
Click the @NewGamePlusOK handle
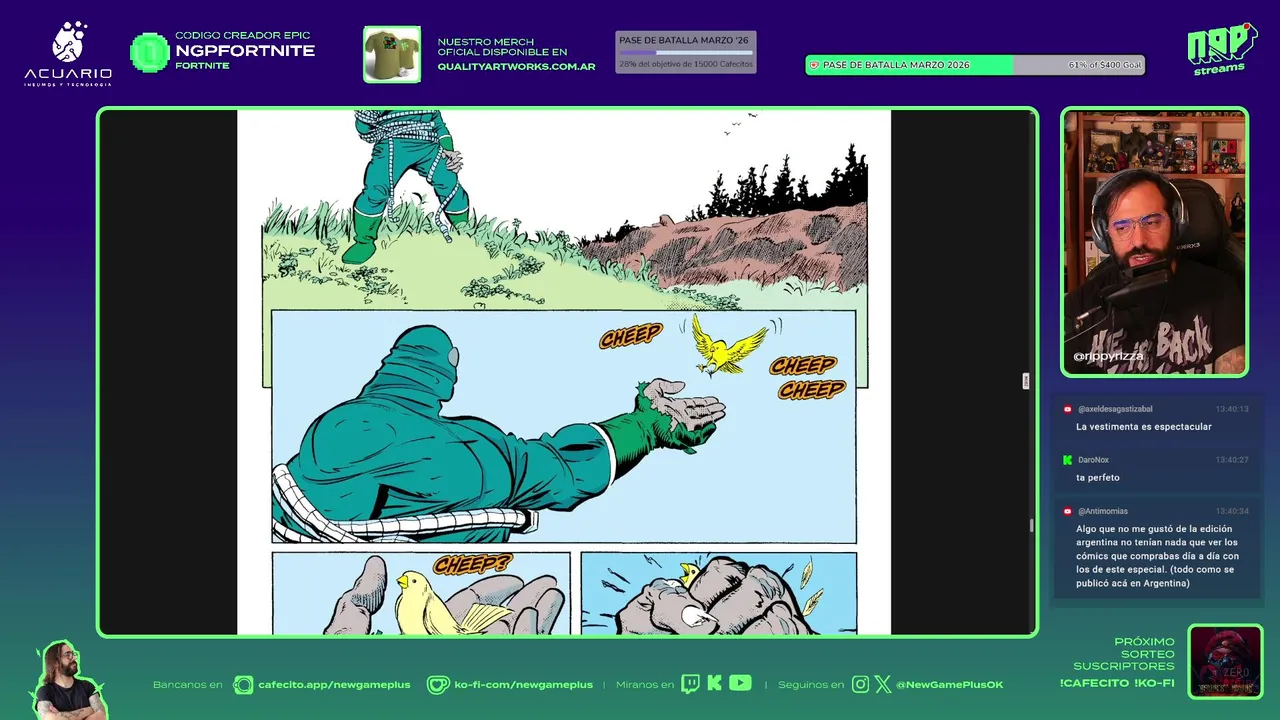[x=949, y=685]
